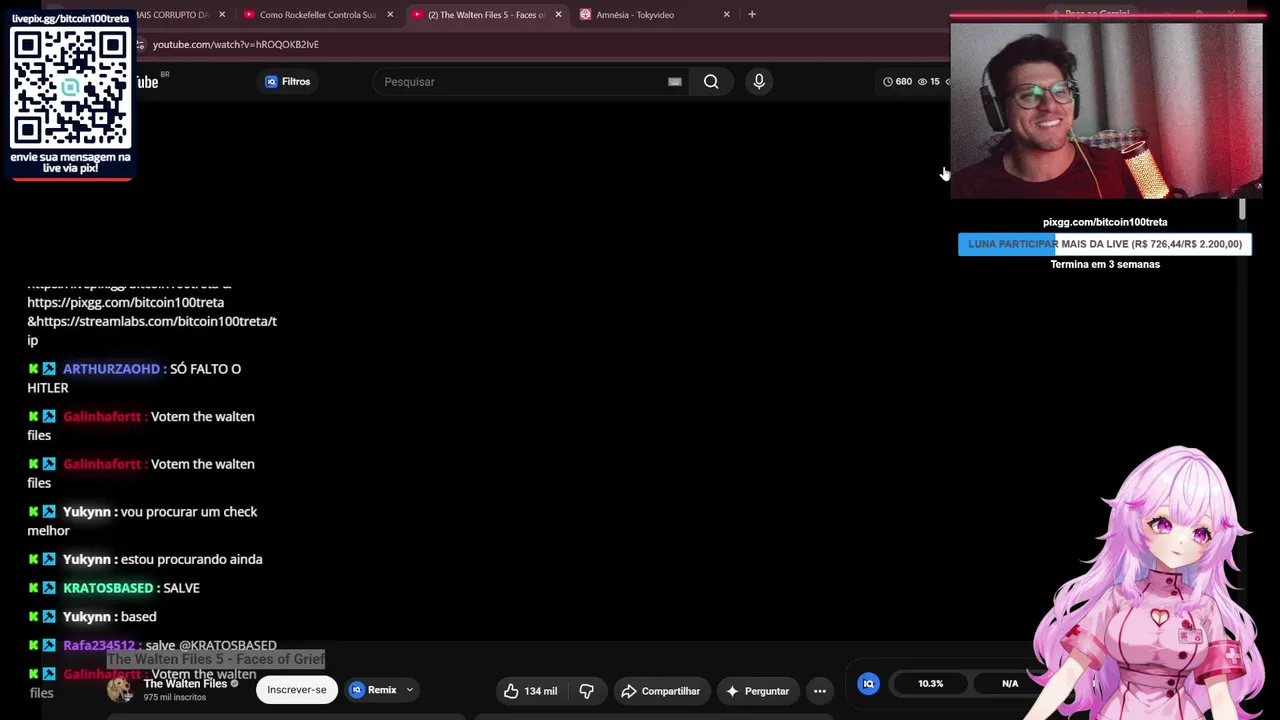The image size is (1280, 720).
Task: Click the blue IQ badge near 10.3%
Action: (868, 684)
